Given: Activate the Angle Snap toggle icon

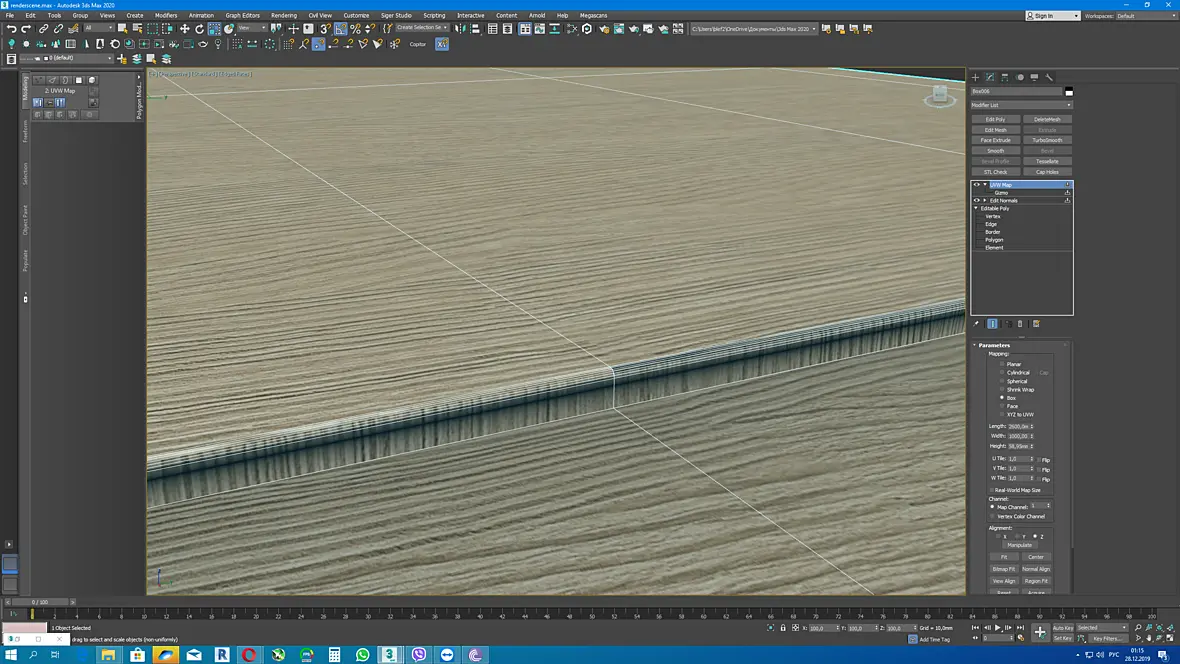Looking at the screenshot, I should pos(341,29).
